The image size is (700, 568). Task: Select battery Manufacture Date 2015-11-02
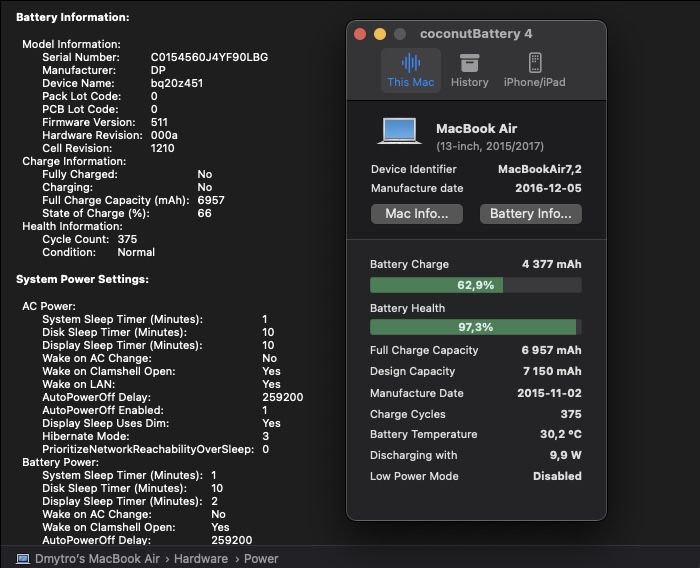pyautogui.click(x=549, y=393)
